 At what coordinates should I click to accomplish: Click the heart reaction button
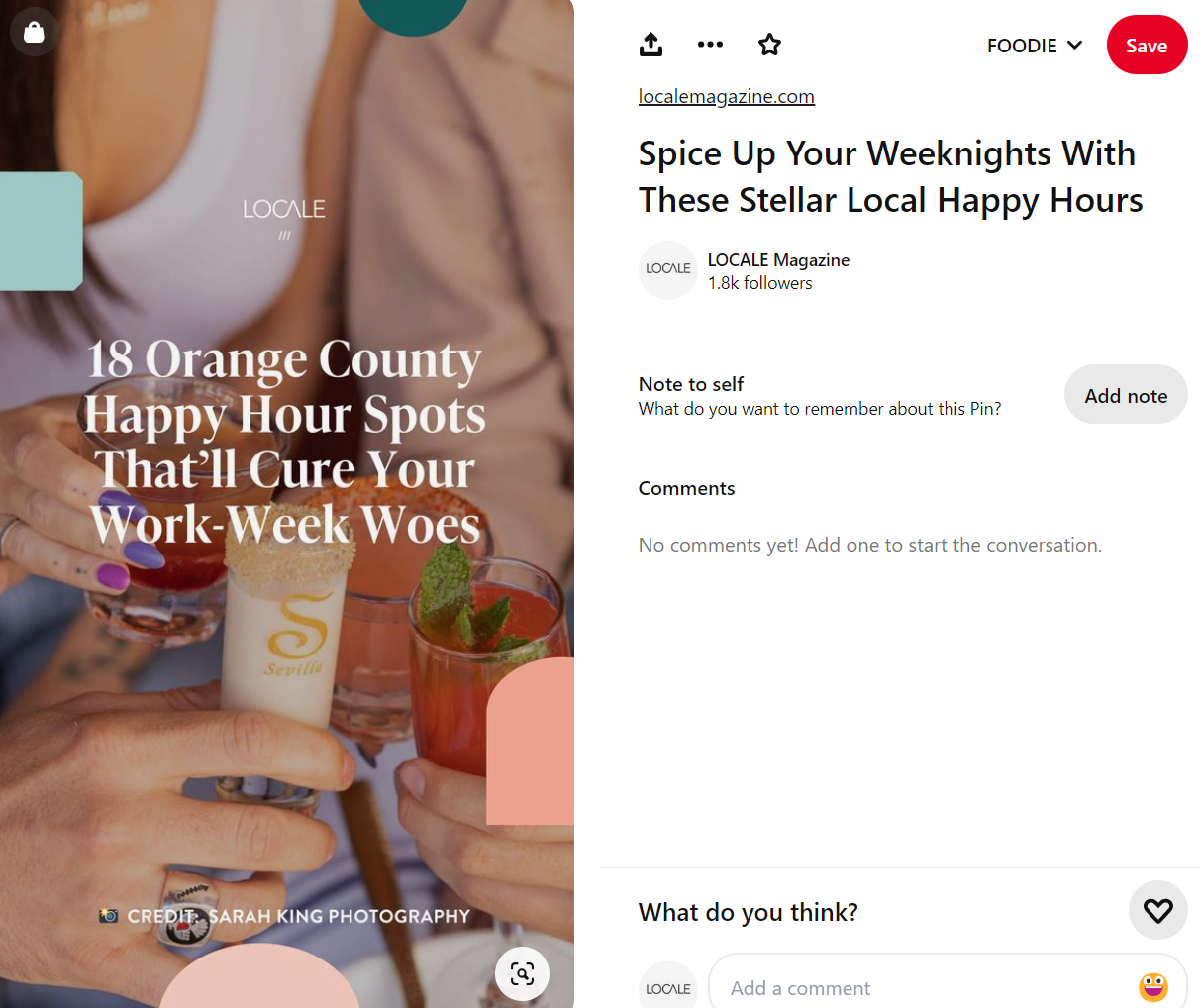[1157, 910]
